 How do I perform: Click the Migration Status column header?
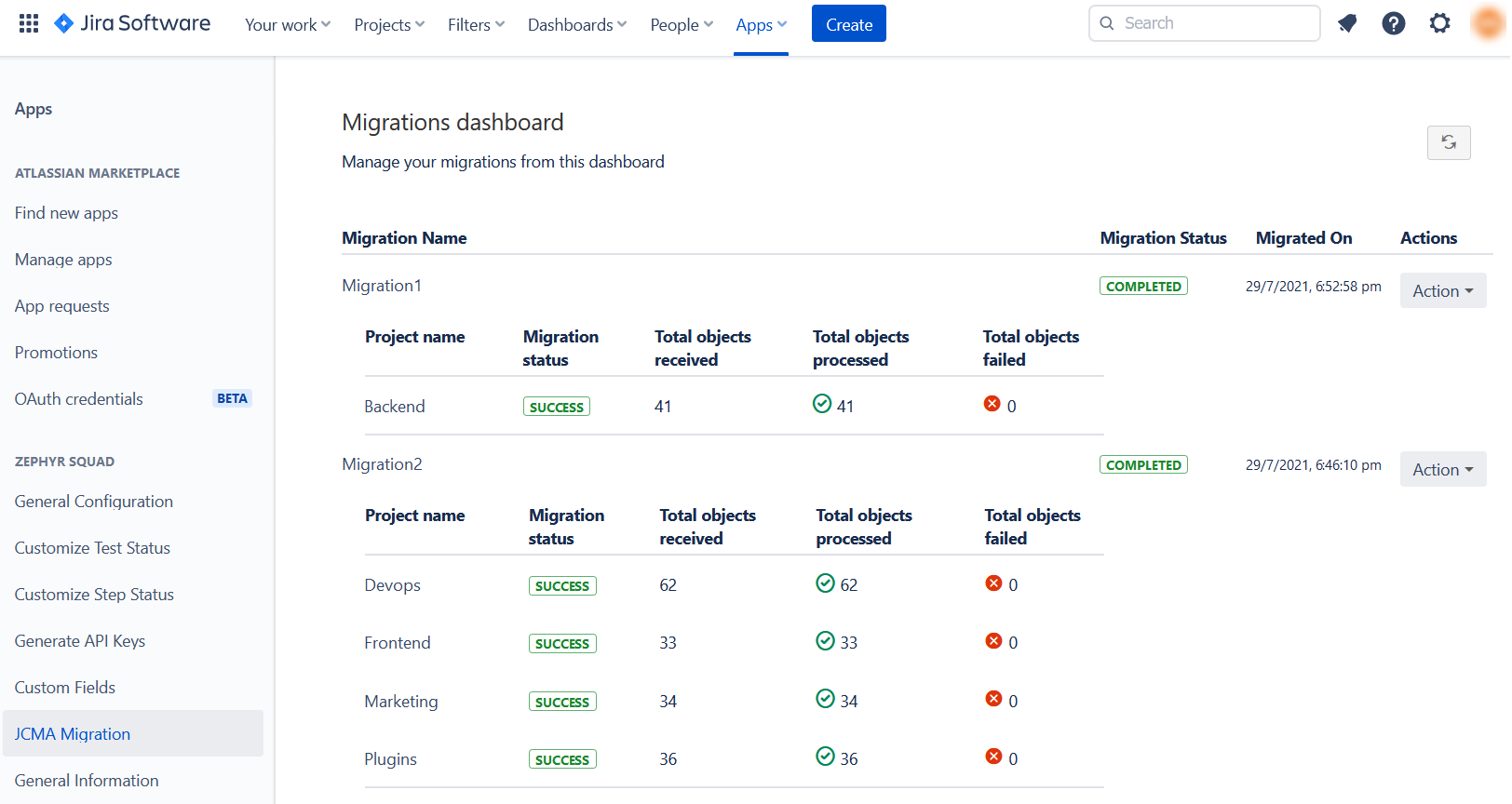pos(1163,238)
